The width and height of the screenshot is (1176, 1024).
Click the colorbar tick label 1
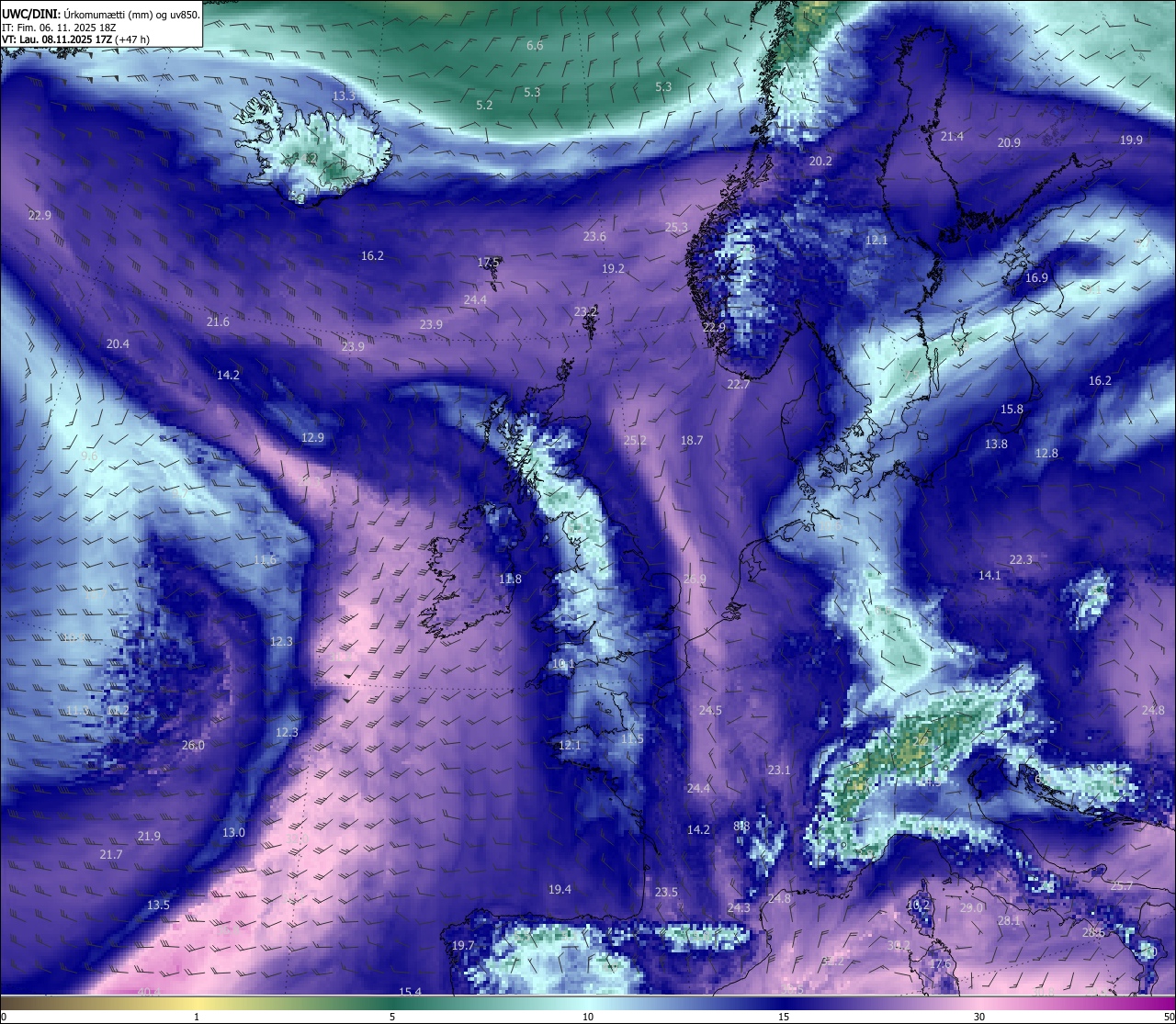196,1017
